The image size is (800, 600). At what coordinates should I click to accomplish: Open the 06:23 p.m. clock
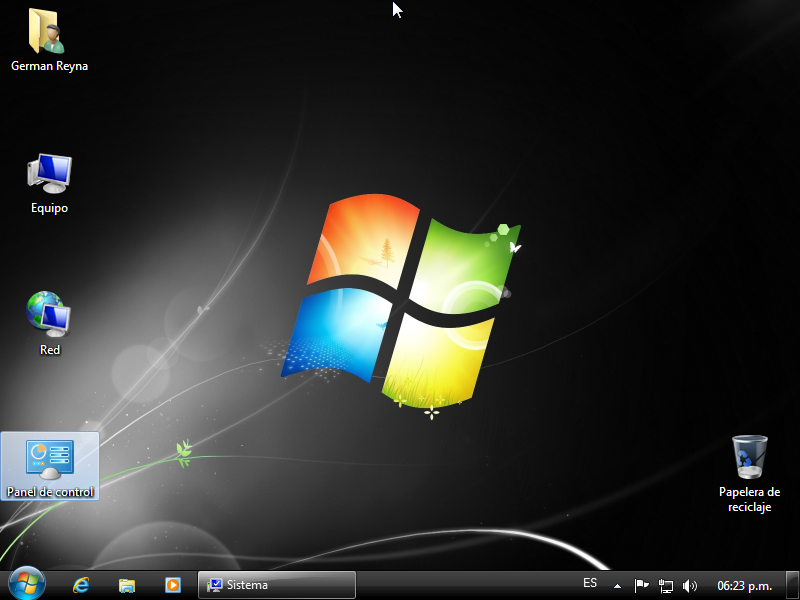click(744, 586)
